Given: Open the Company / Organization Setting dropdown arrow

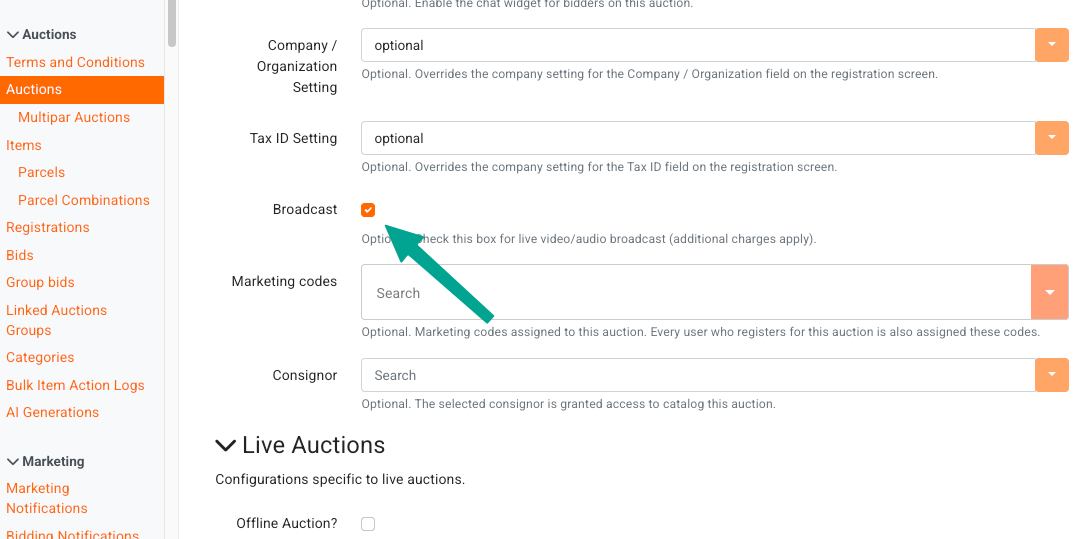Looking at the screenshot, I should point(1052,45).
